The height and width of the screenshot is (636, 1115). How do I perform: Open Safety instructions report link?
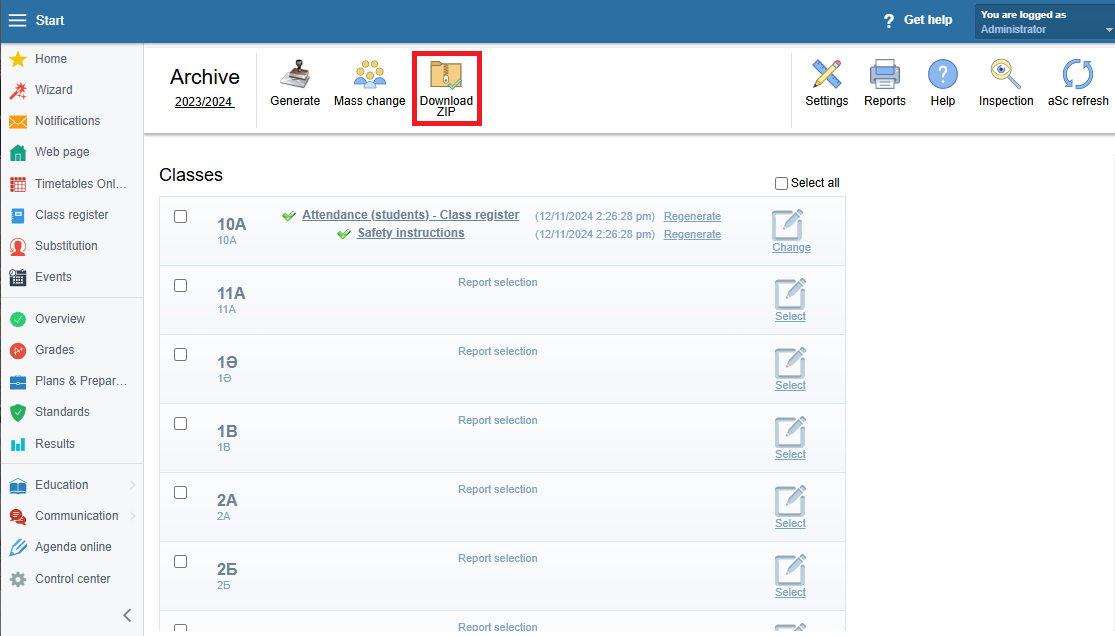coord(410,233)
